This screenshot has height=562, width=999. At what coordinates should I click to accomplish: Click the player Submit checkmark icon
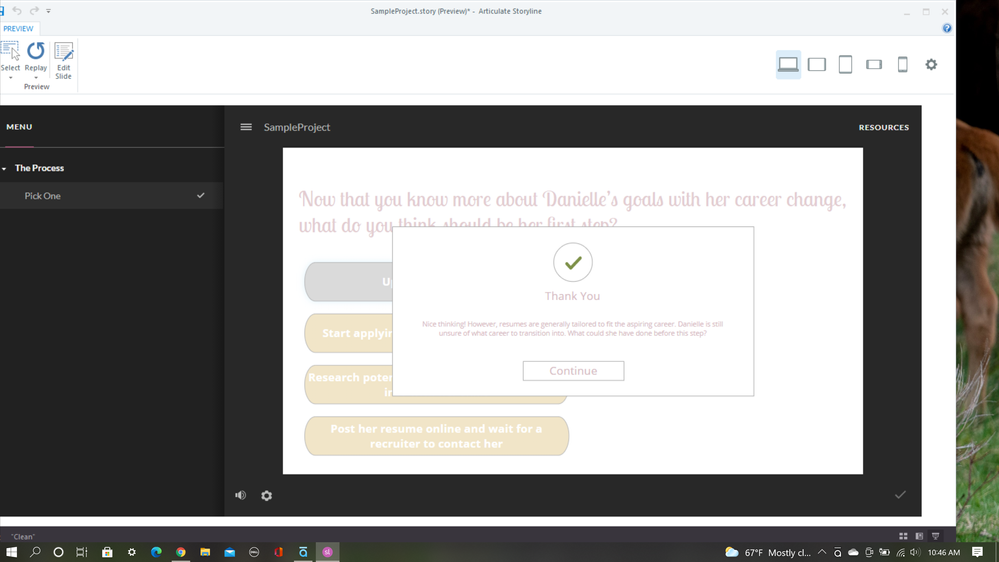pyautogui.click(x=900, y=494)
